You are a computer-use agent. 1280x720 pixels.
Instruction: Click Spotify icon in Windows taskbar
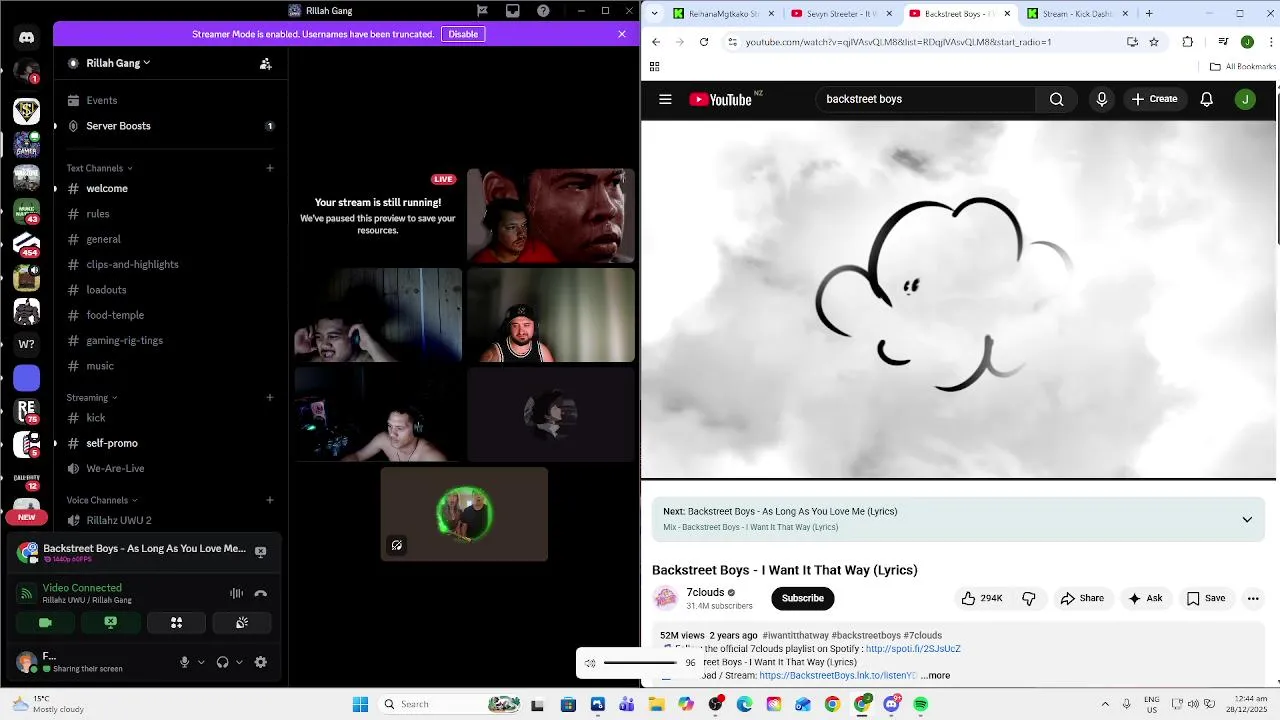click(920, 704)
